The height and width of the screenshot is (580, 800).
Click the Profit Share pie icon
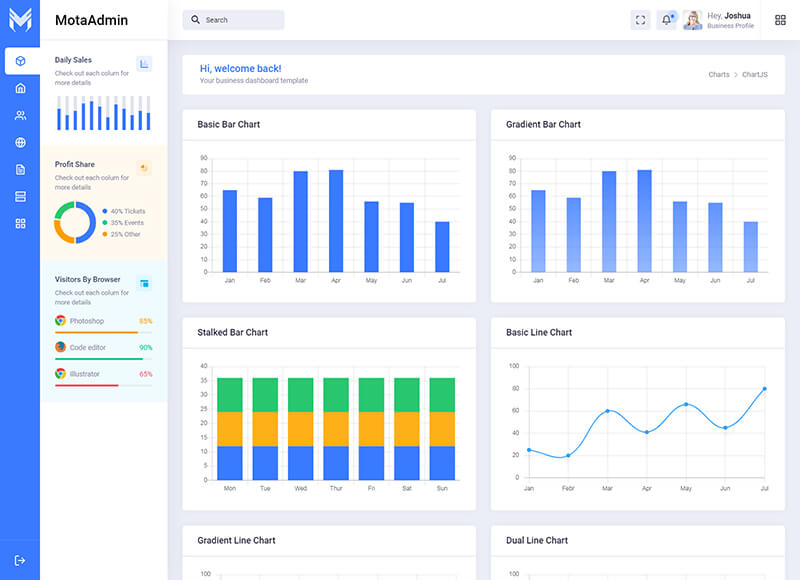[144, 168]
